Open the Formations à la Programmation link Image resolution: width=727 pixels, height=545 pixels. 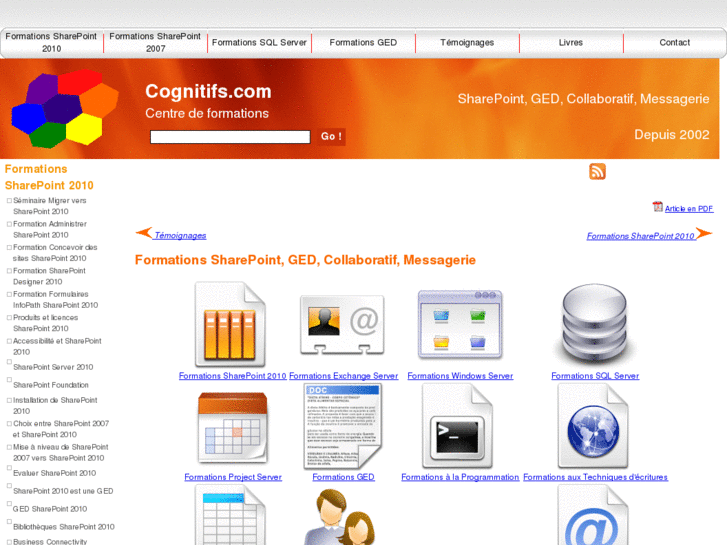tap(460, 477)
